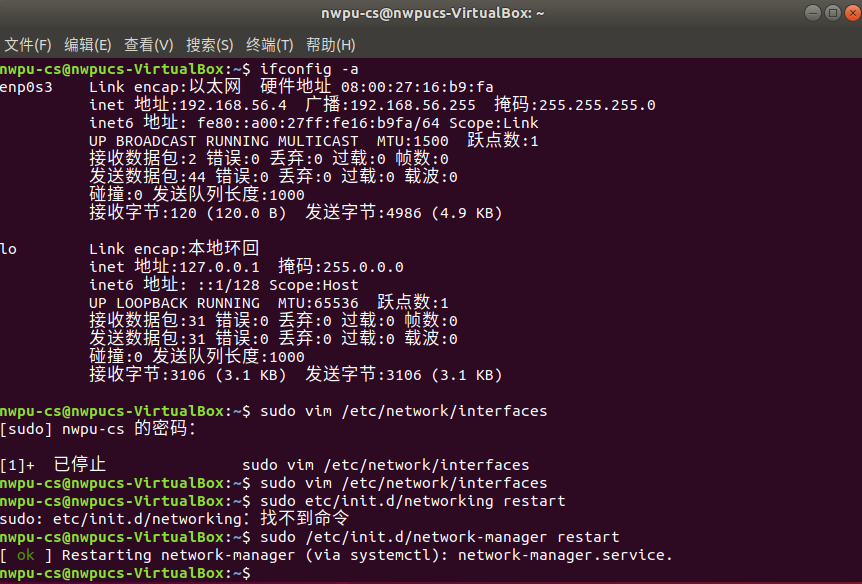Click UP LOOPBACK RUNNING flags
Viewport: 862px width, 584px height.
click(174, 303)
